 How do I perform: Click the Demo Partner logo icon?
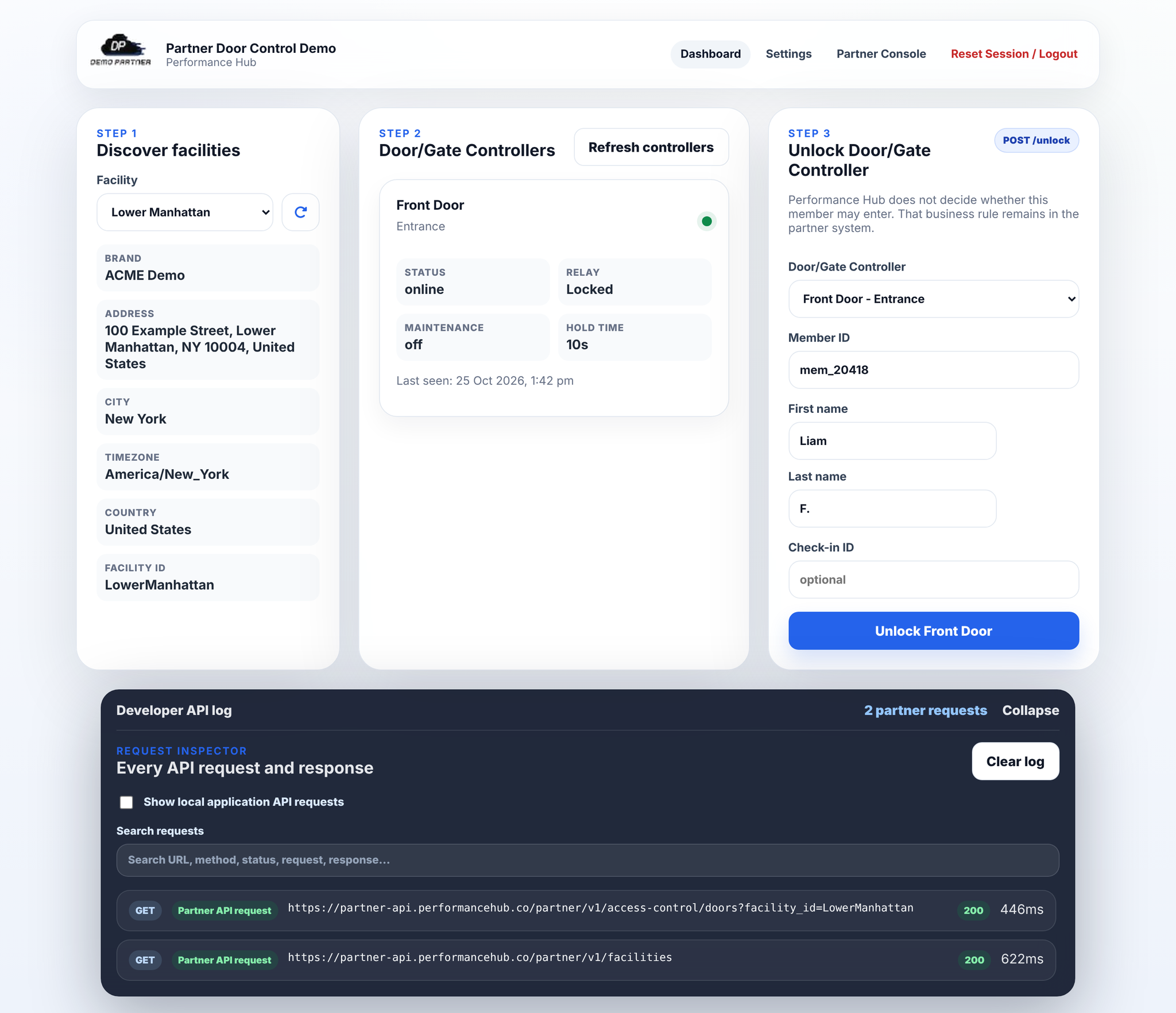tap(121, 51)
